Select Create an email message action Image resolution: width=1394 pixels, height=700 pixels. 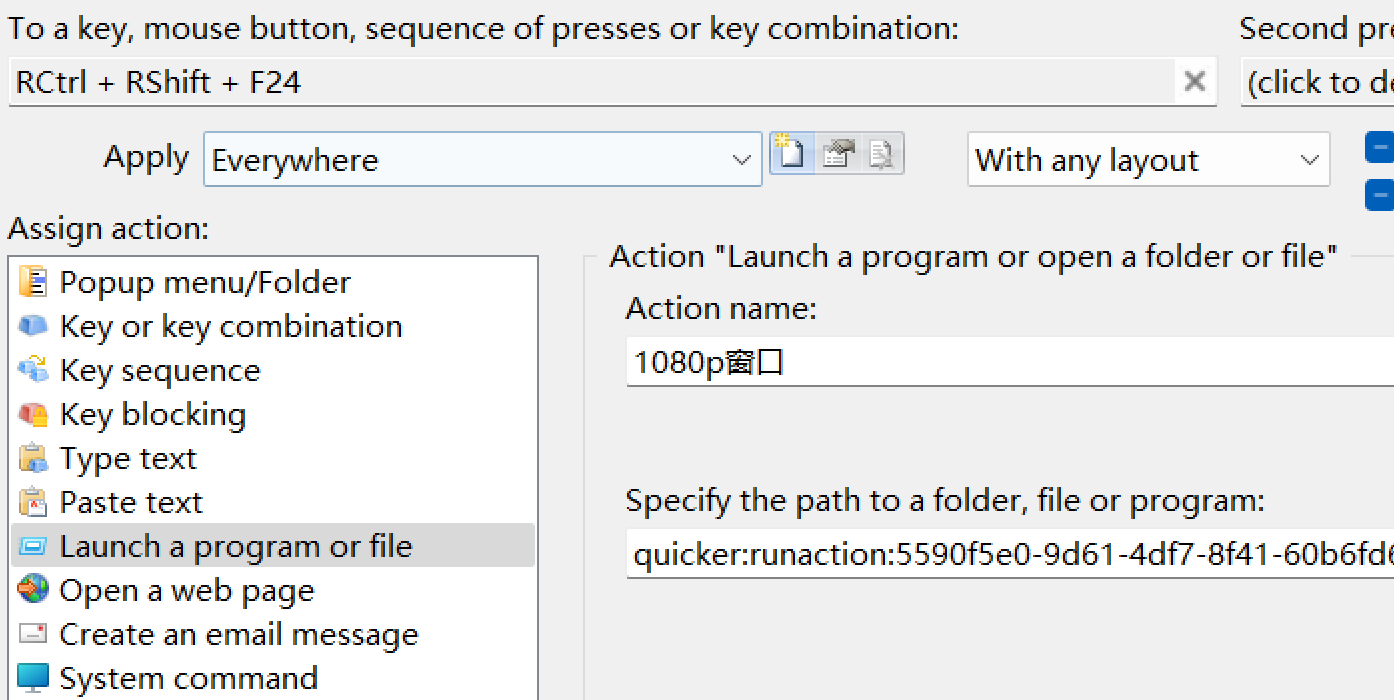coord(238,635)
